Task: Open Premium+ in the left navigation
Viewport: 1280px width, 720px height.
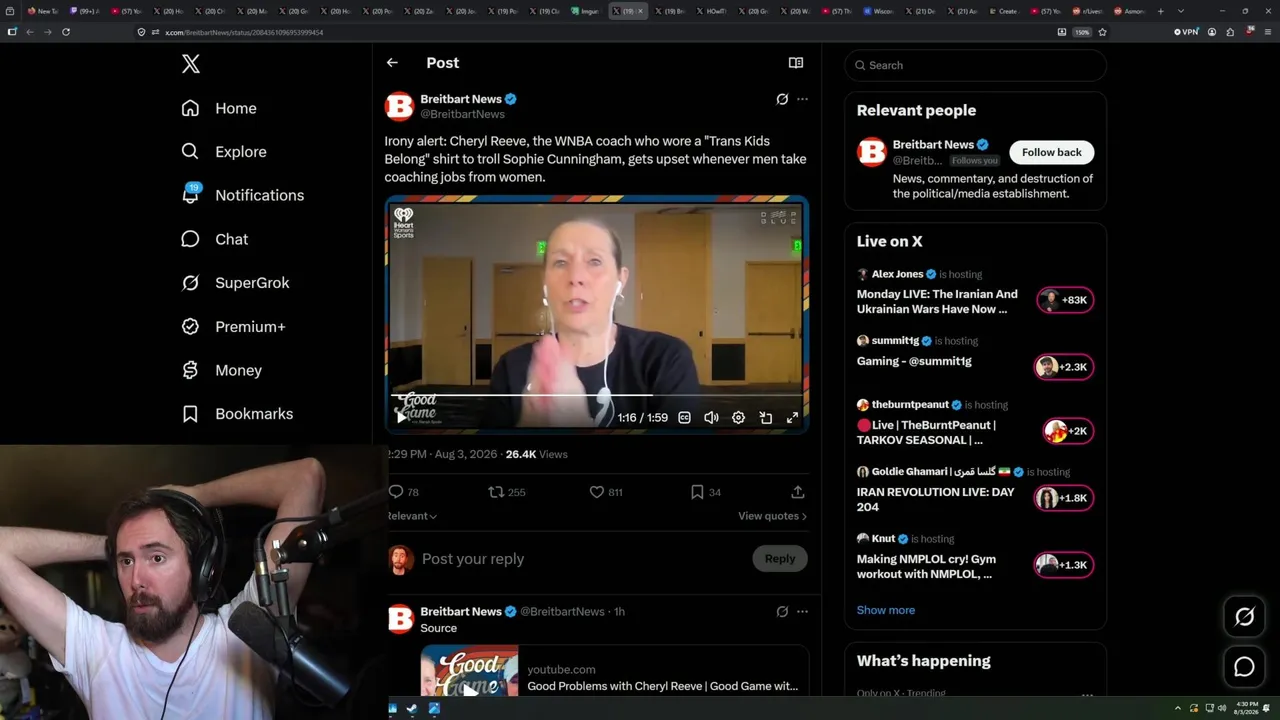Action: [x=233, y=326]
